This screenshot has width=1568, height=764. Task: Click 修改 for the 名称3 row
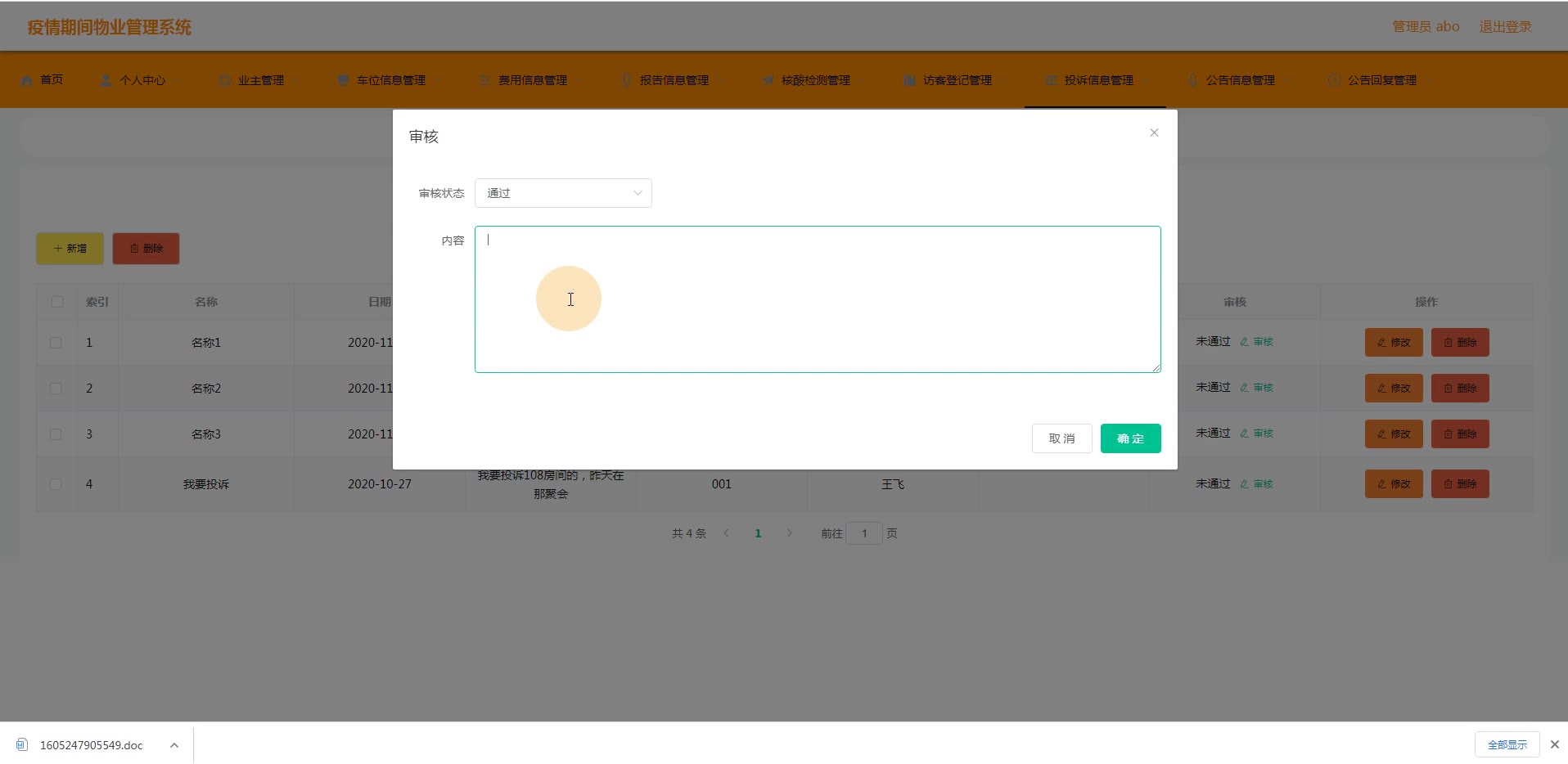tap(1394, 434)
